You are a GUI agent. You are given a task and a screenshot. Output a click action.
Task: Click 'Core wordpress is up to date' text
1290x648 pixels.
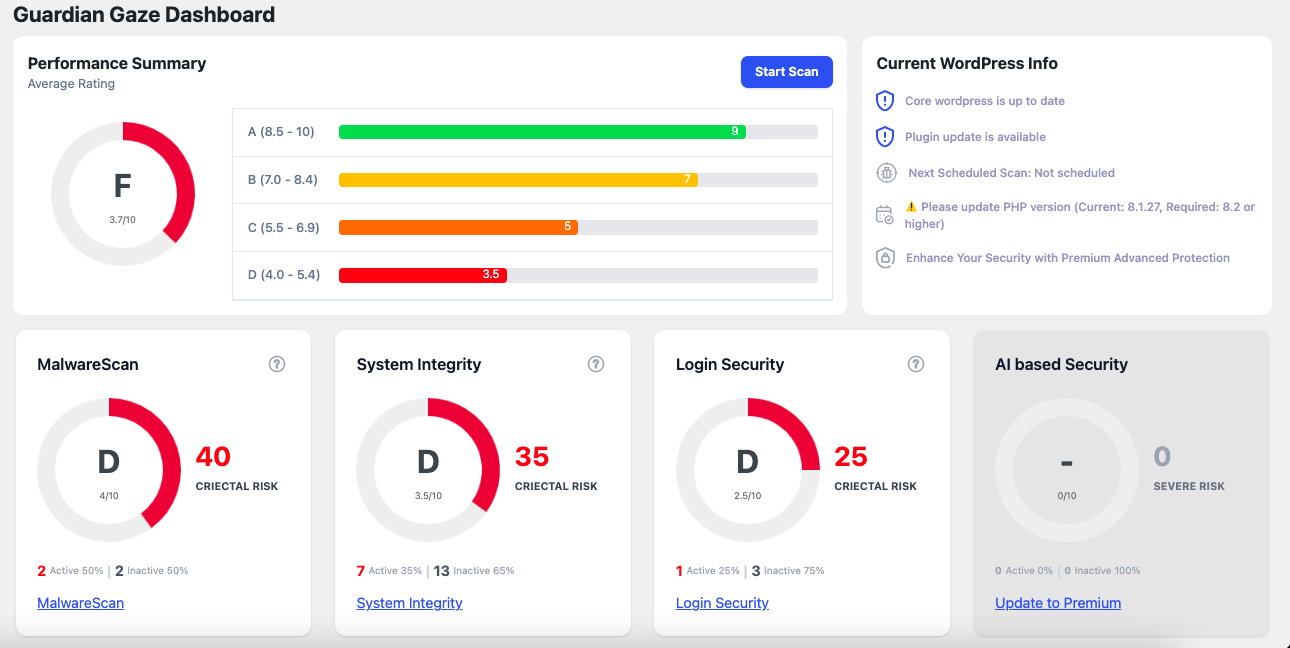pos(985,101)
